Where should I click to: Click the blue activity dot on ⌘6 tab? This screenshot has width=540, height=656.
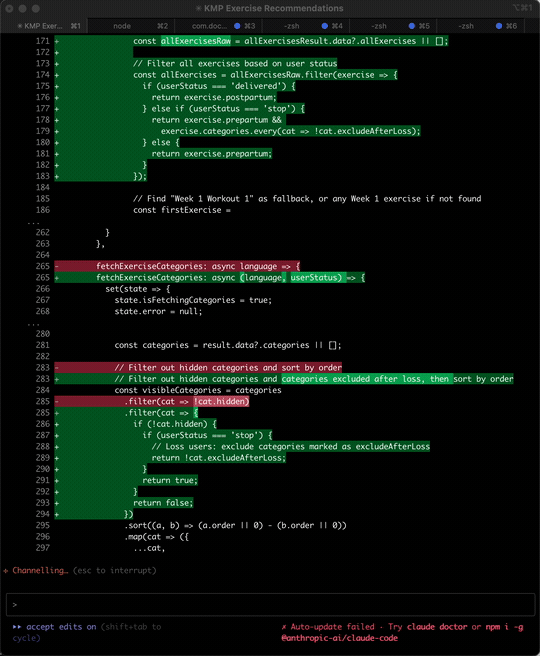[x=499, y=26]
